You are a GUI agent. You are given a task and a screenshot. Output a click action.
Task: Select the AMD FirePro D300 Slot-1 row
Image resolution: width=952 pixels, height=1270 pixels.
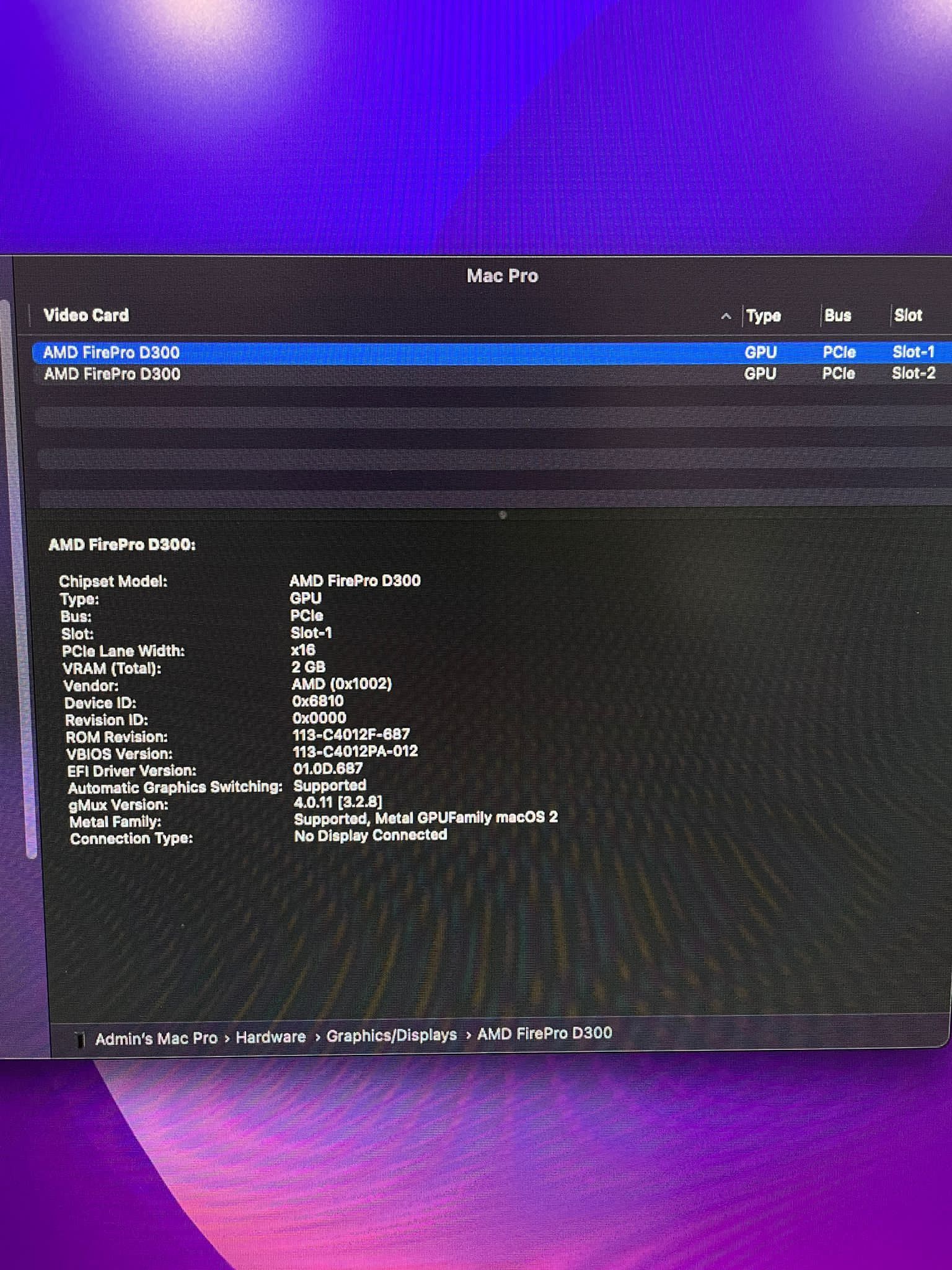[x=492, y=352]
